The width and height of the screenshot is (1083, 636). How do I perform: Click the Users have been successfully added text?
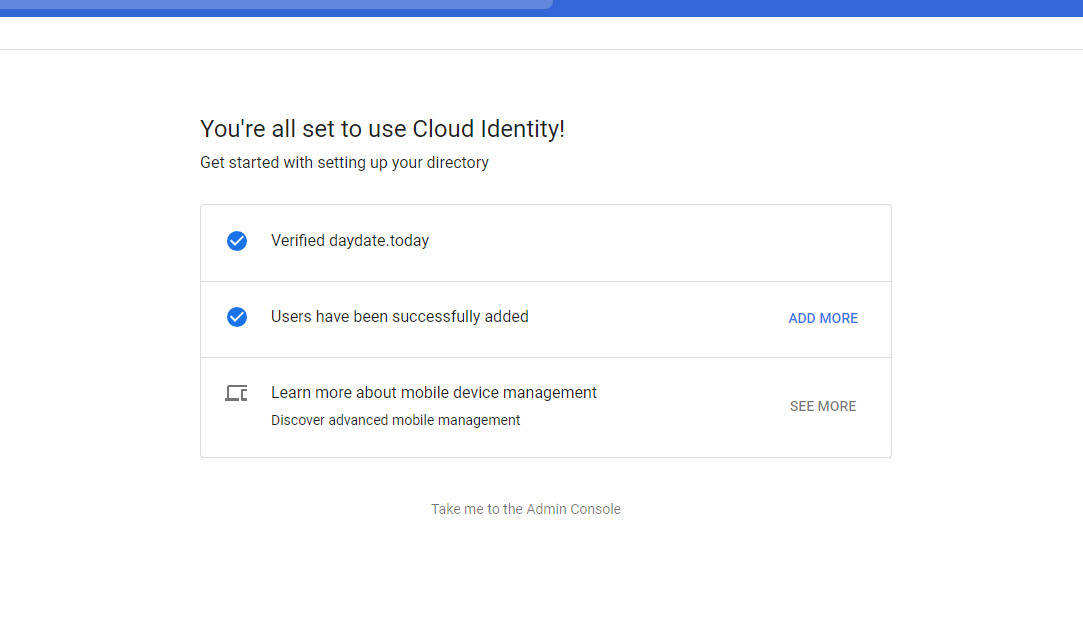tap(399, 317)
